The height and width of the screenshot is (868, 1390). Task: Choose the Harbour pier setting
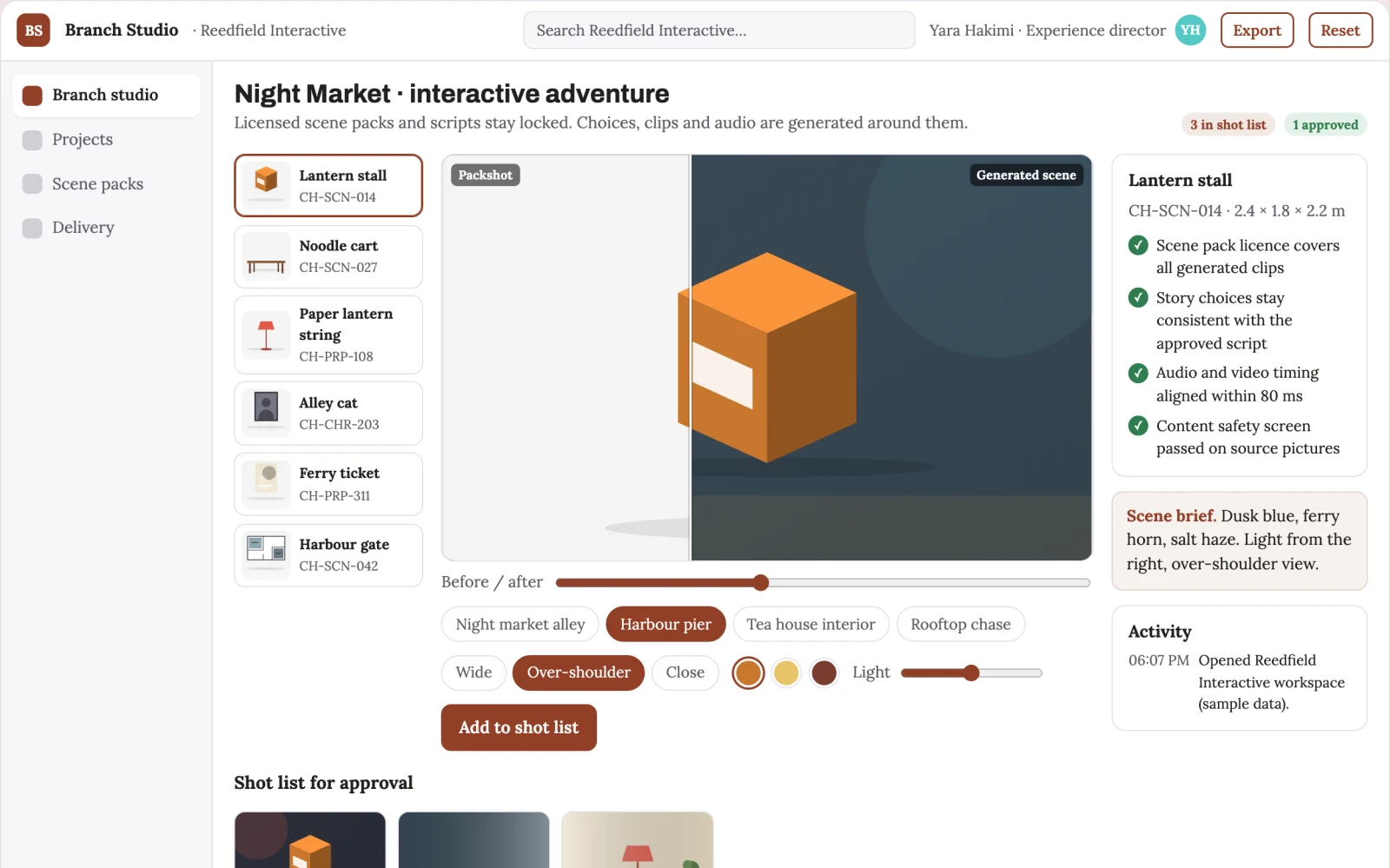[x=665, y=624]
